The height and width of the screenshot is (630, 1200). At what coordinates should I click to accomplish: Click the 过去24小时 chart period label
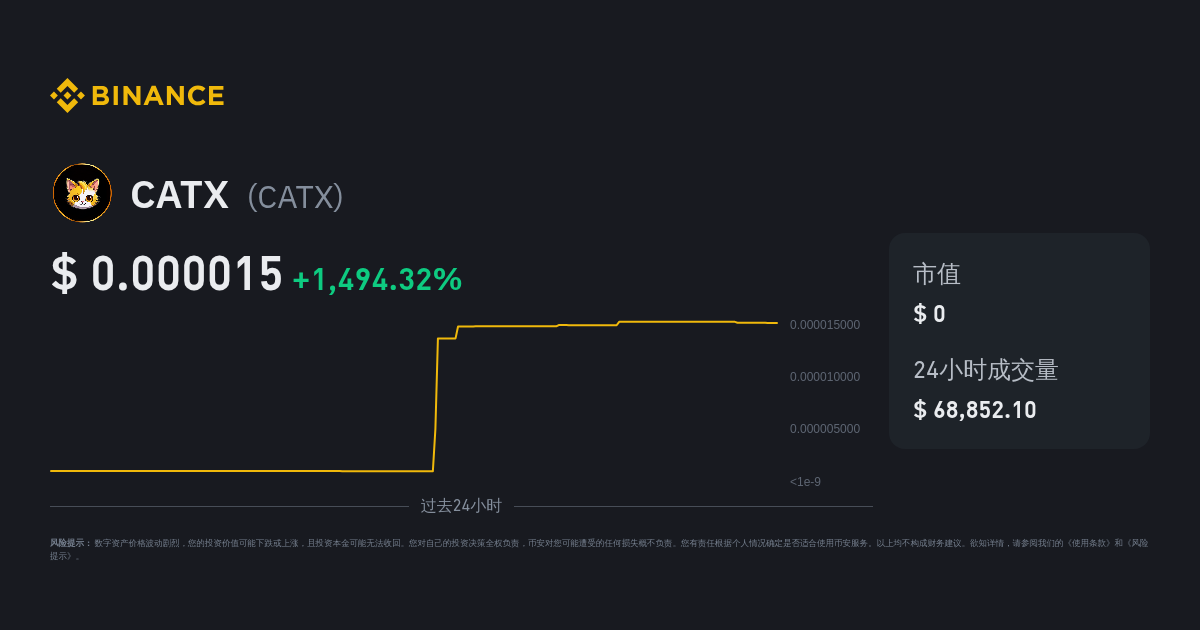(x=461, y=506)
